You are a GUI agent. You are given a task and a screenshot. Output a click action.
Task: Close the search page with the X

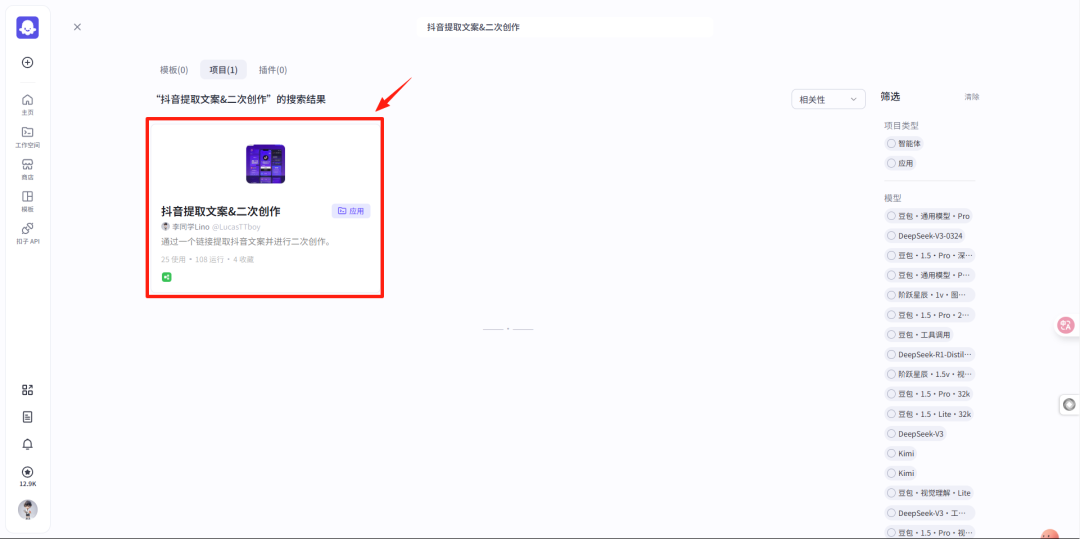(x=77, y=27)
